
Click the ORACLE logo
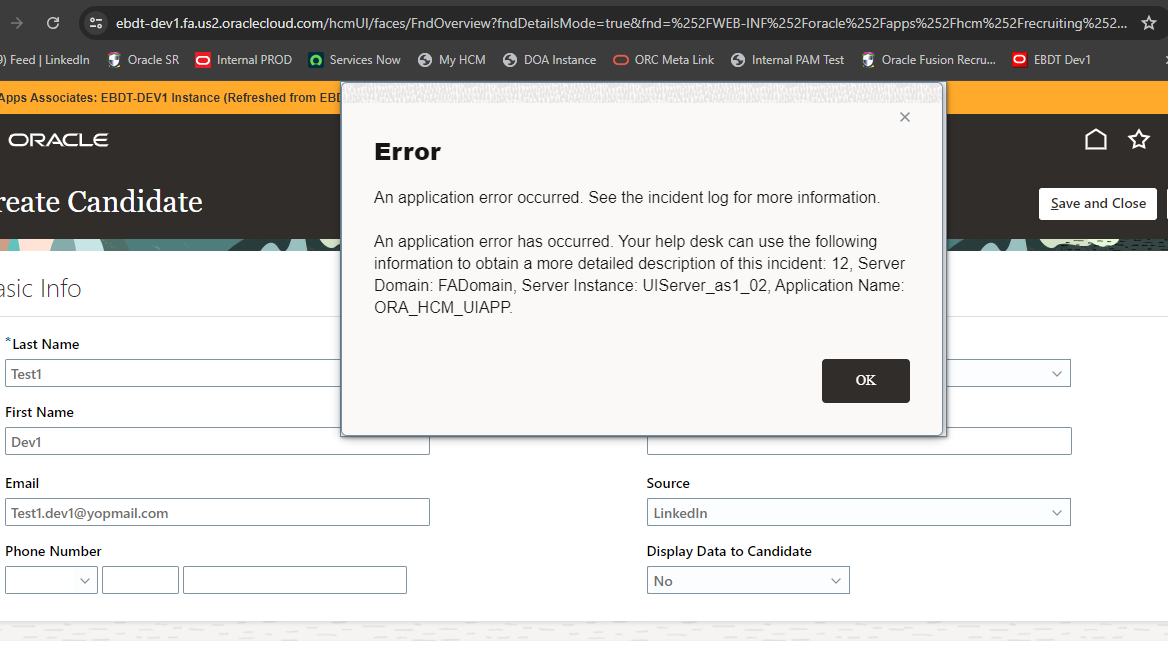(x=58, y=140)
